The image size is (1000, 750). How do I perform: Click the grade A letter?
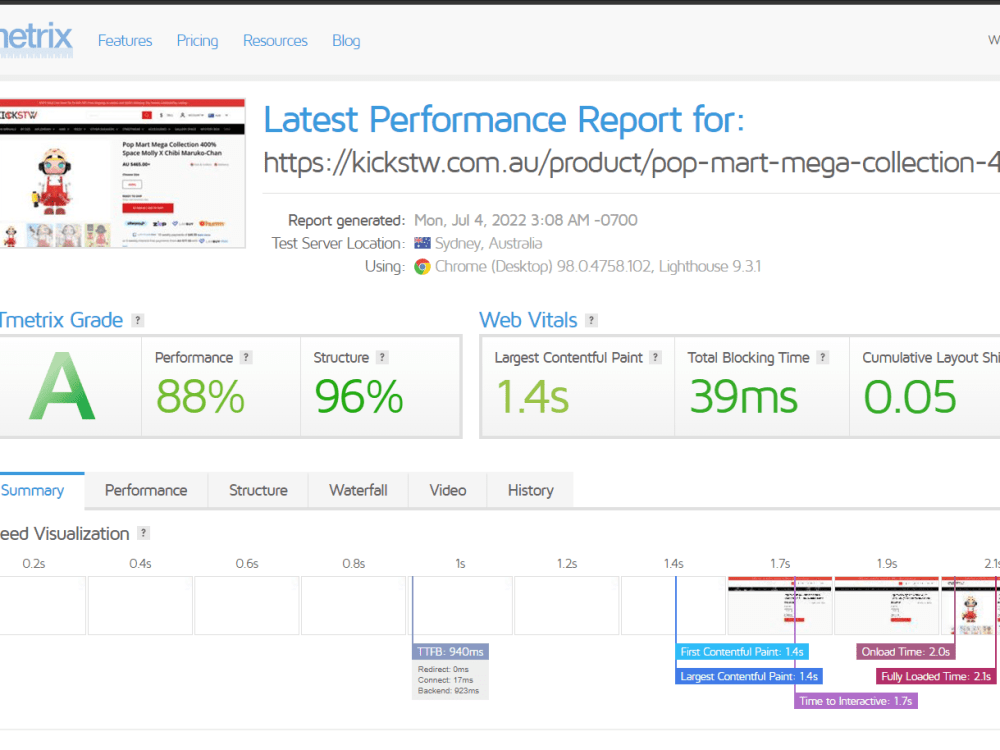(x=62, y=386)
